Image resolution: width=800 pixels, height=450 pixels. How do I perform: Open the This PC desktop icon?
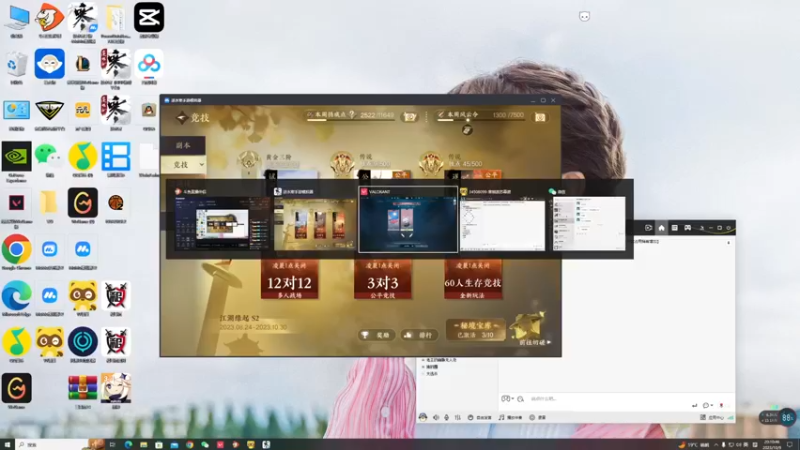click(17, 18)
